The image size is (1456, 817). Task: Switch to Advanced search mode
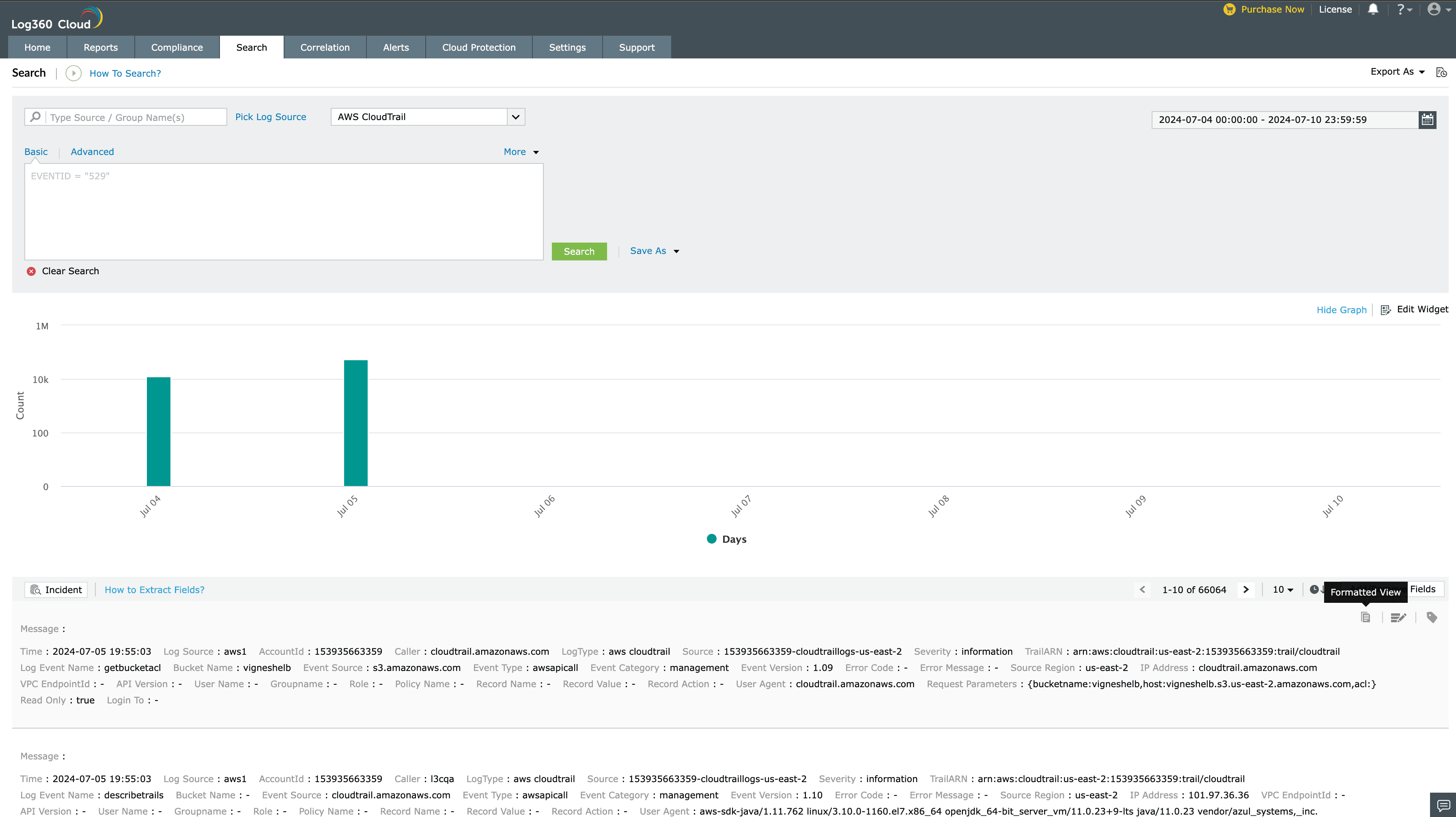92,151
